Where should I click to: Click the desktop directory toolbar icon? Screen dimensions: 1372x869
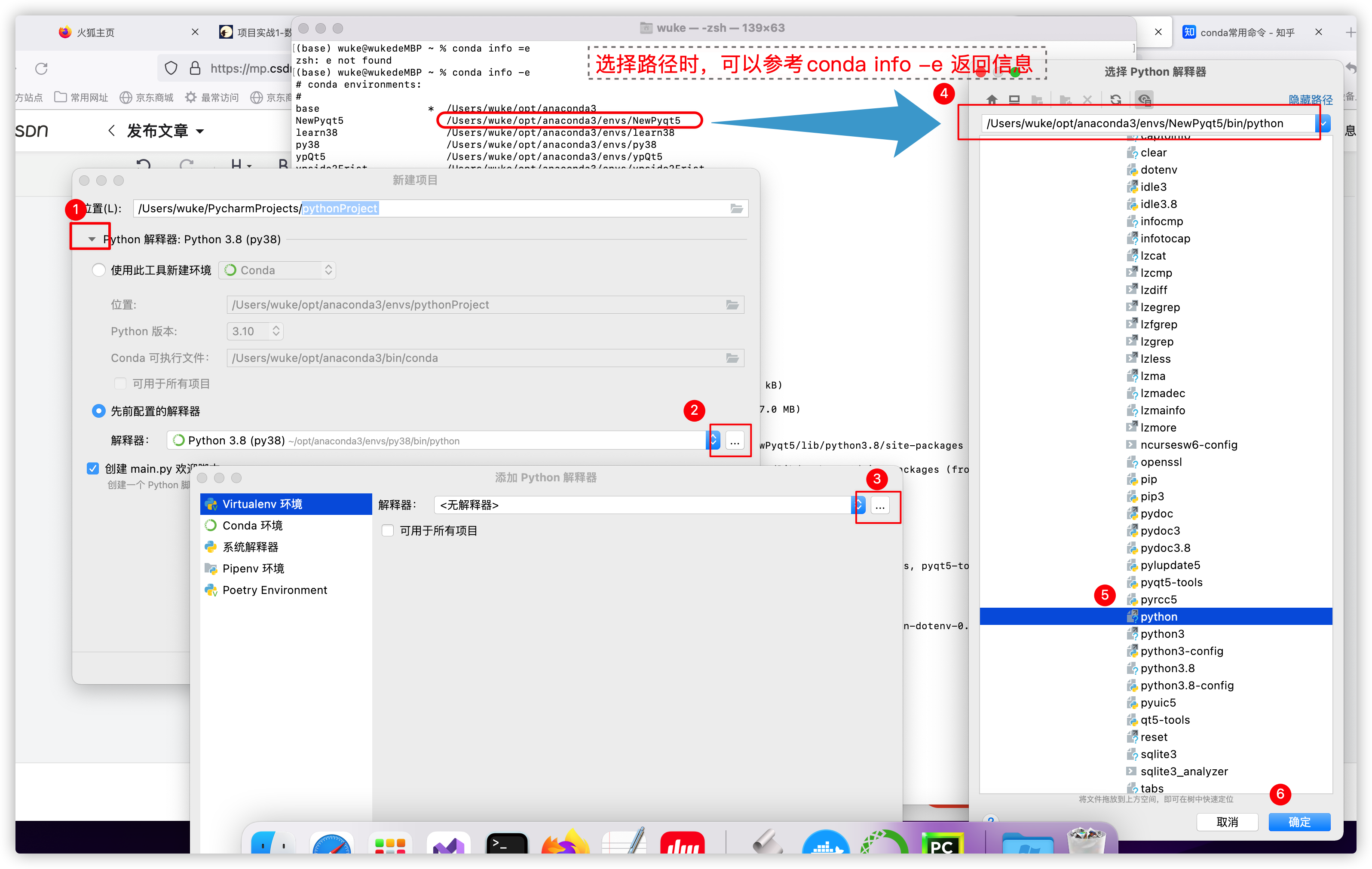pyautogui.click(x=1014, y=100)
